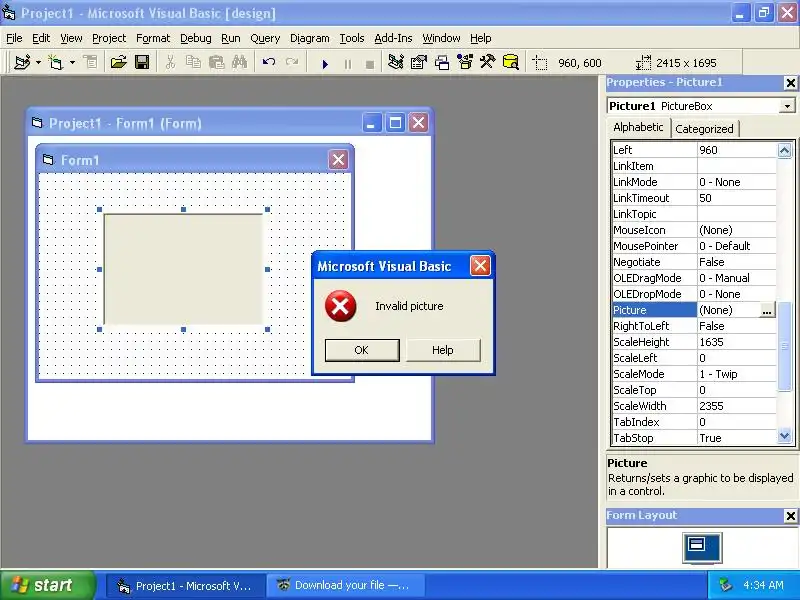Click Help in the Invalid picture dialog

(x=443, y=350)
